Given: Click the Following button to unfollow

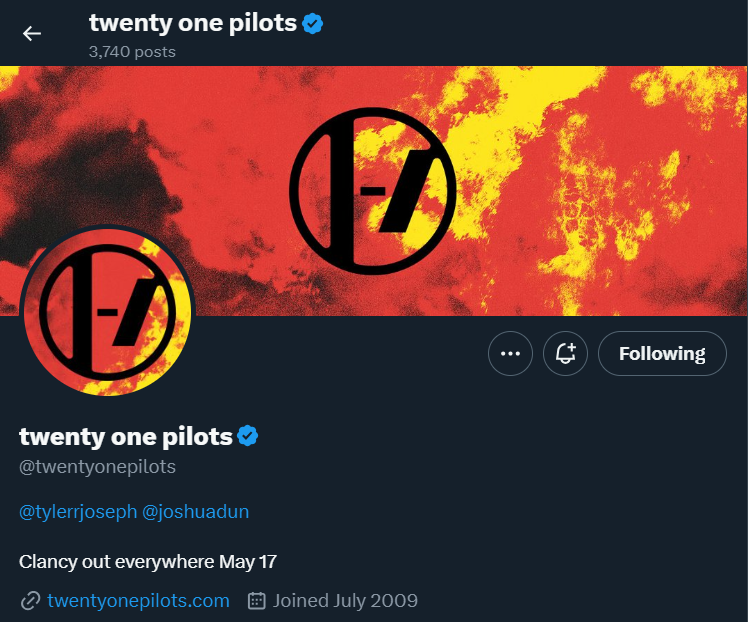Looking at the screenshot, I should [662, 353].
